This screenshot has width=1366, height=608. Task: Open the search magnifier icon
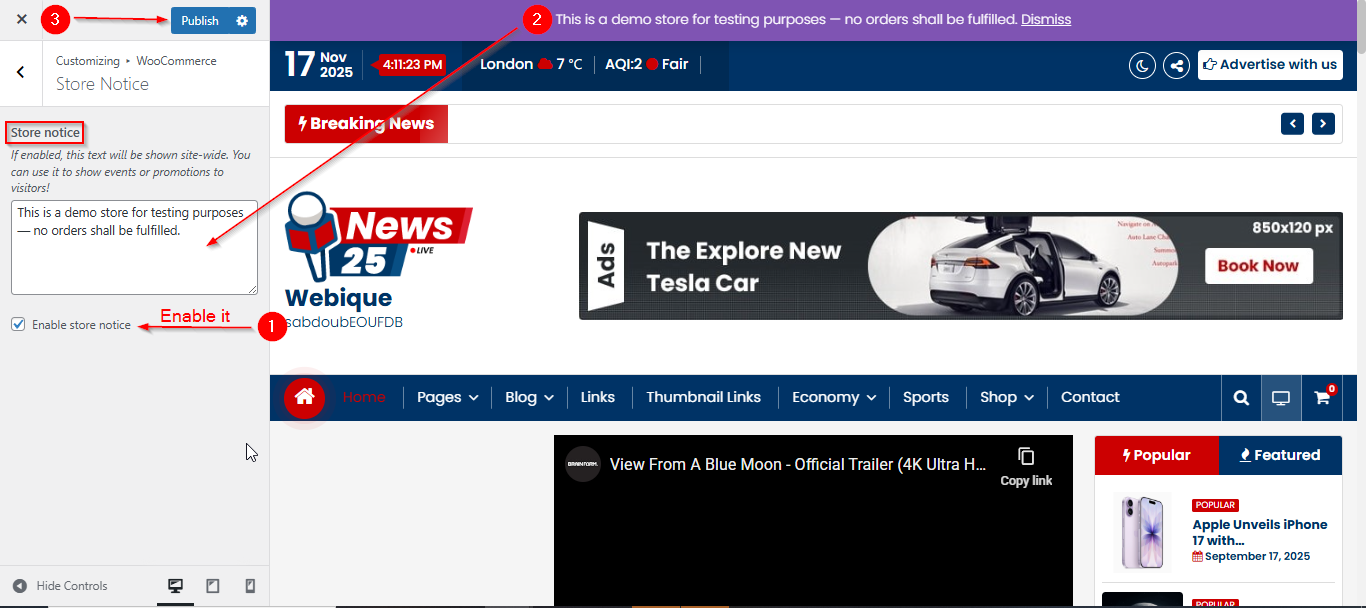point(1241,398)
